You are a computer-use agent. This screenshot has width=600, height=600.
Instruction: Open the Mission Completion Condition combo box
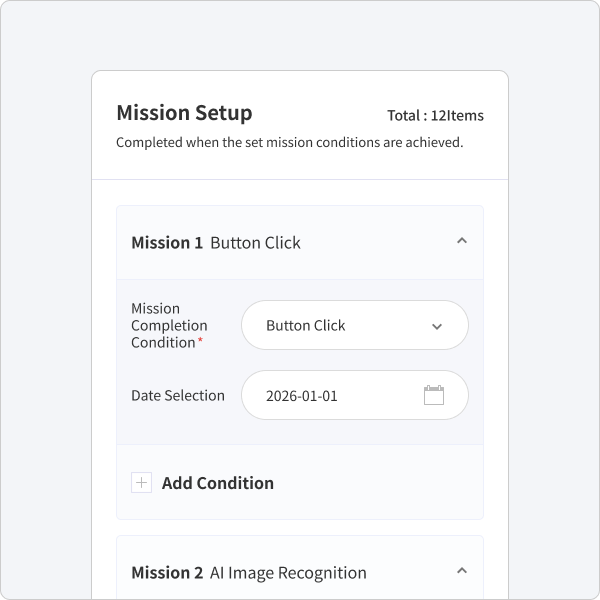coord(355,325)
